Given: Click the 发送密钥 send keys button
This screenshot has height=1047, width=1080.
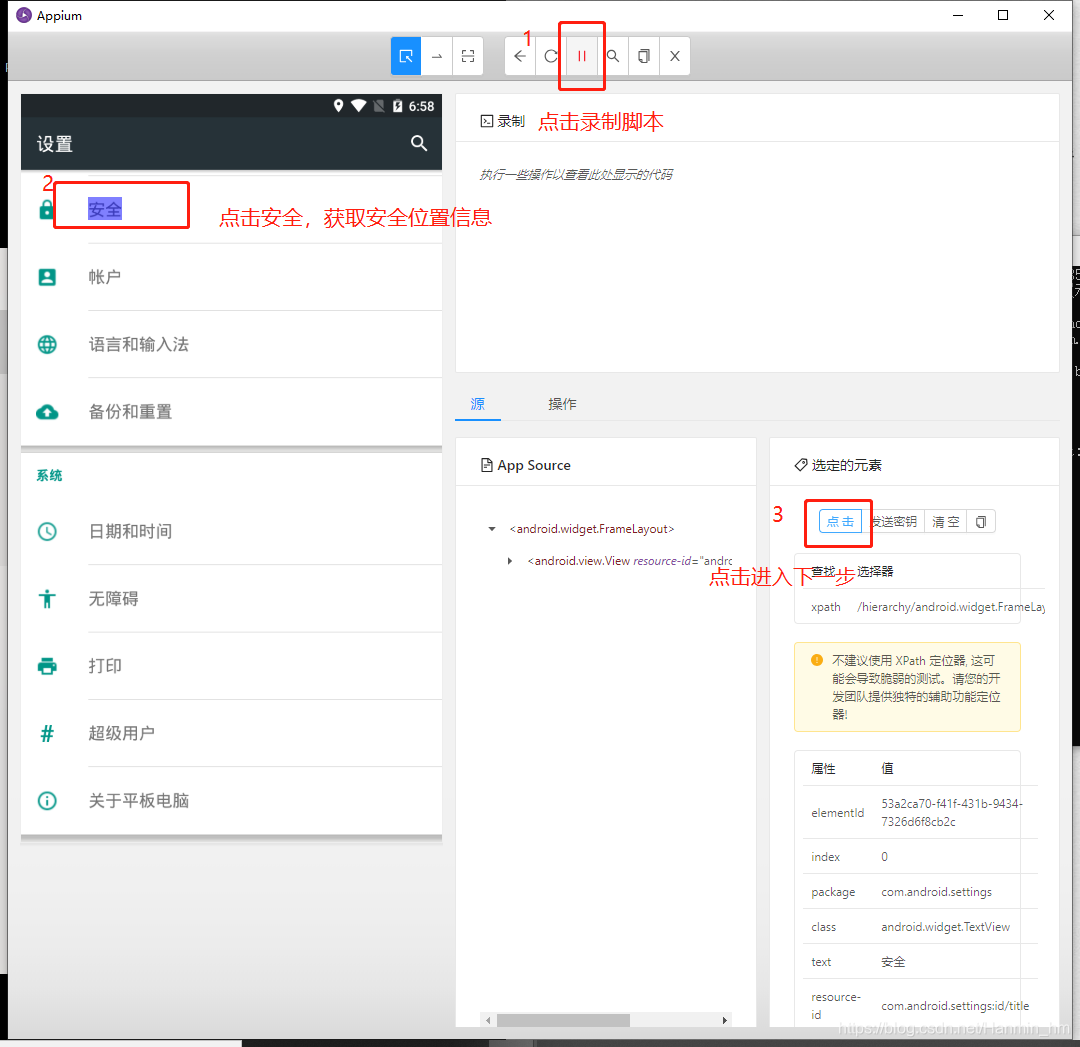Looking at the screenshot, I should (893, 521).
